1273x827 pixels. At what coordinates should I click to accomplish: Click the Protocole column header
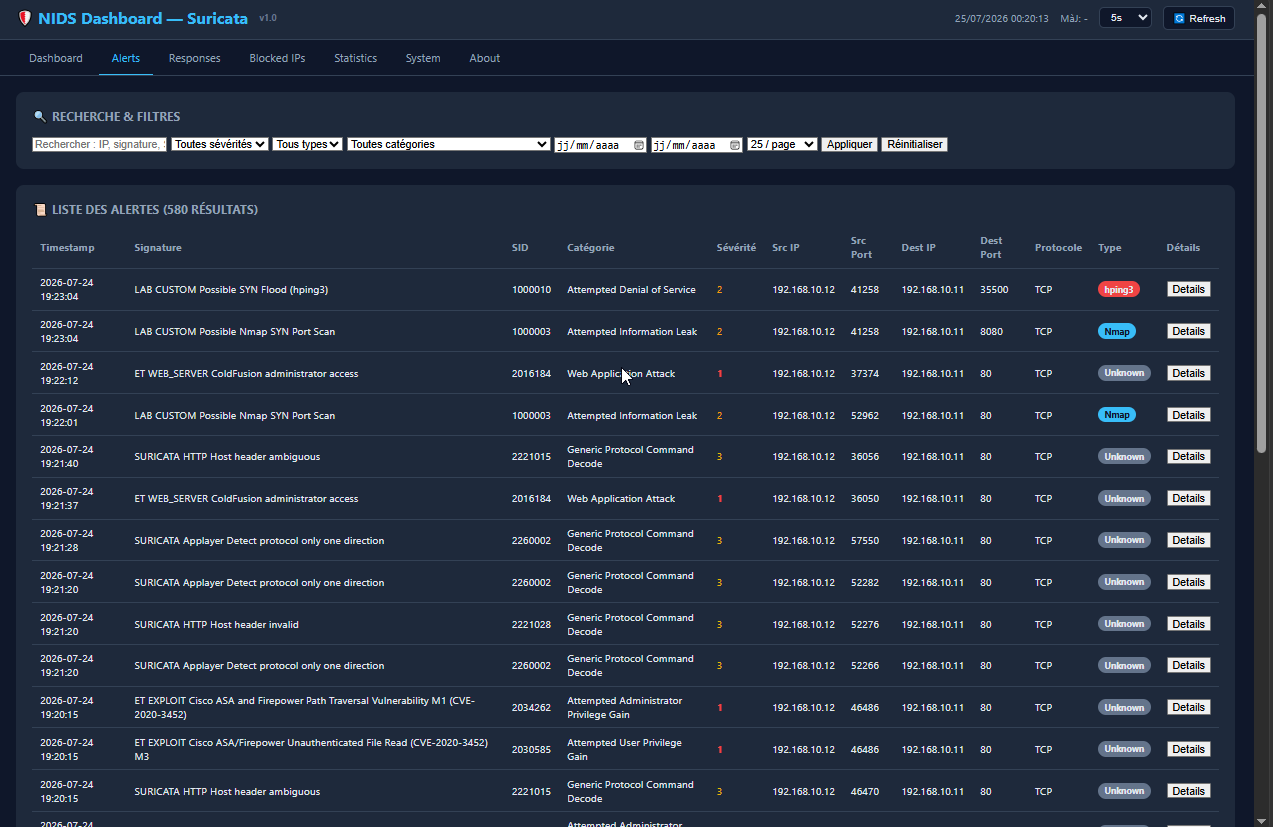pos(1058,248)
